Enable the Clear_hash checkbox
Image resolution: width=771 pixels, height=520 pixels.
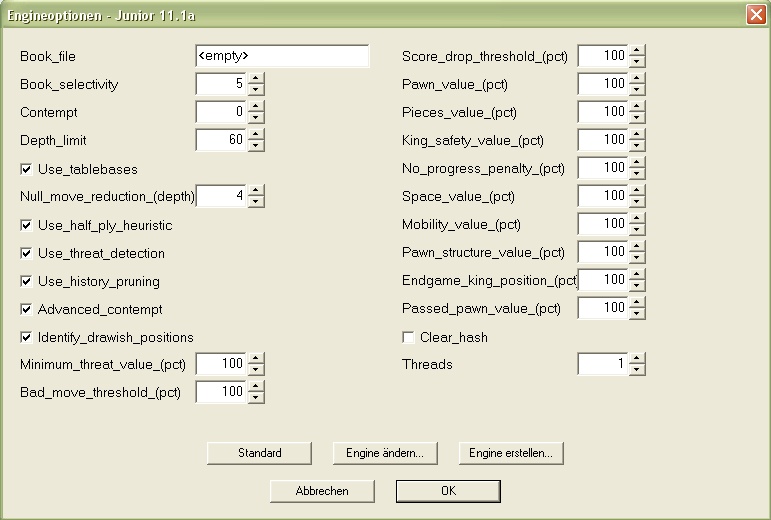click(408, 338)
